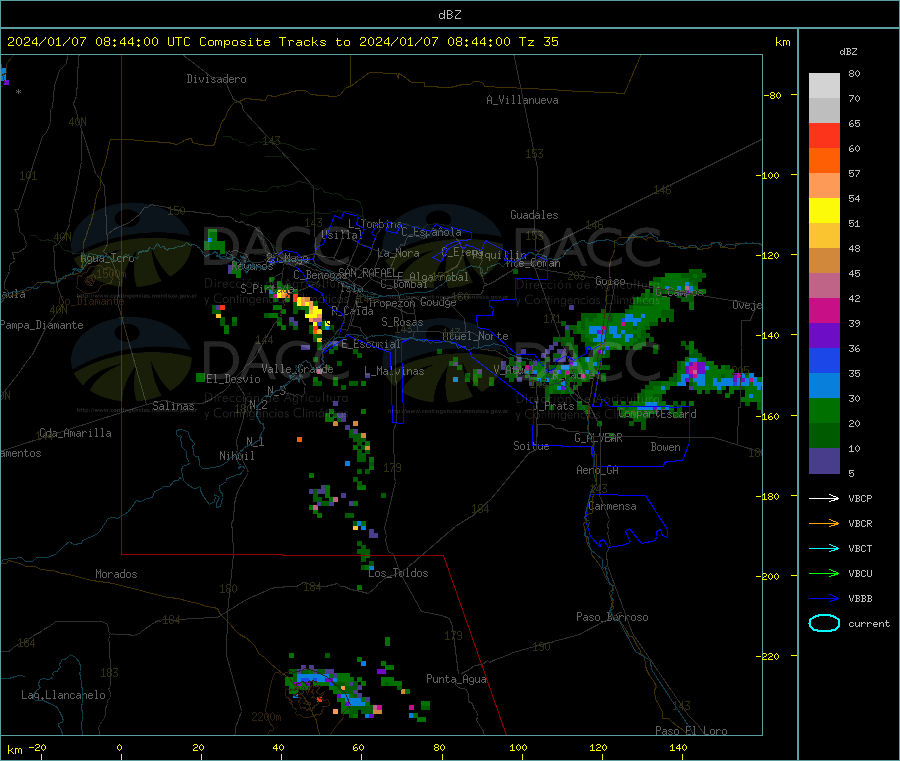Click the Paso_El_Loro map label

pyautogui.click(x=691, y=731)
